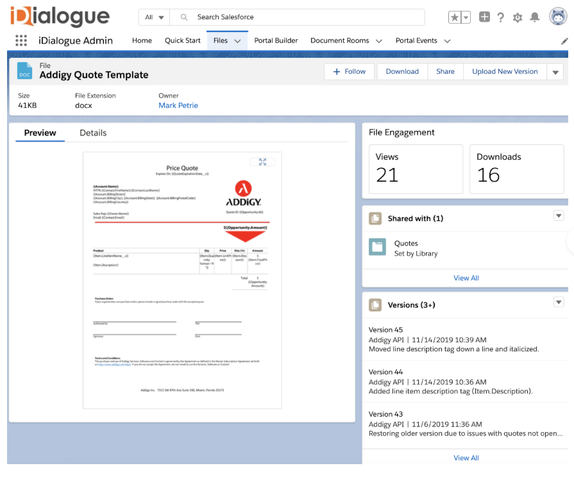Open the Document Rooms dropdown chevron

point(379,41)
